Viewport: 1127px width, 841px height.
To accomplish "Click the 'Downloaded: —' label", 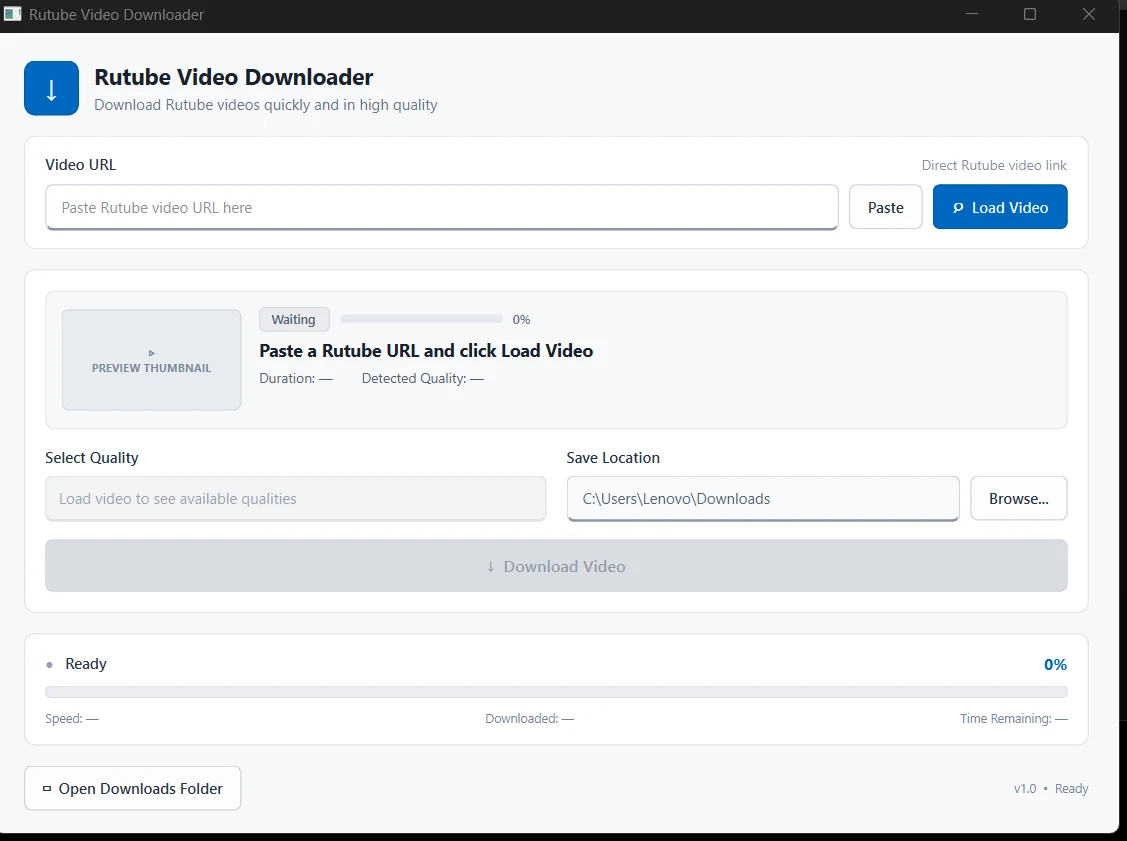I will click(x=530, y=719).
